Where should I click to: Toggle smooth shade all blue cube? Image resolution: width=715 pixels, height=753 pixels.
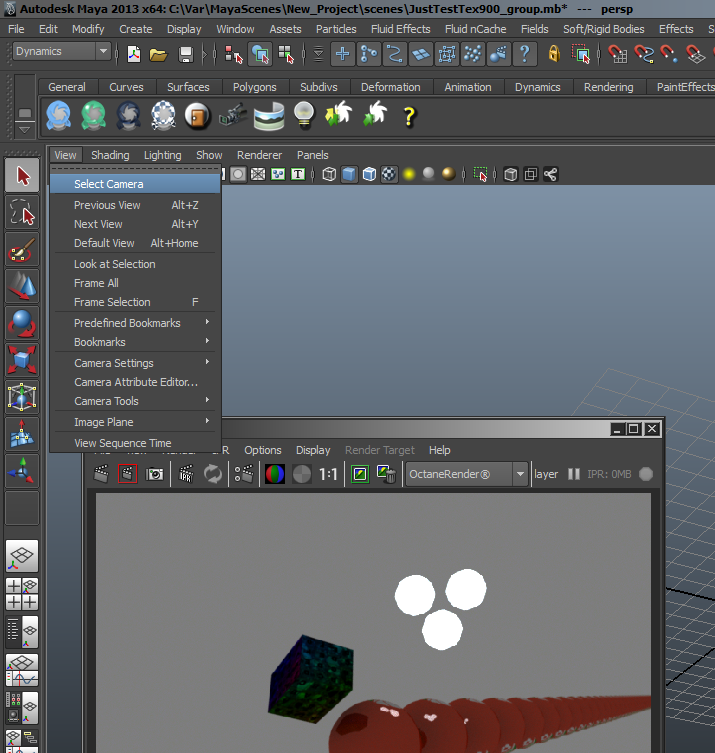click(349, 174)
